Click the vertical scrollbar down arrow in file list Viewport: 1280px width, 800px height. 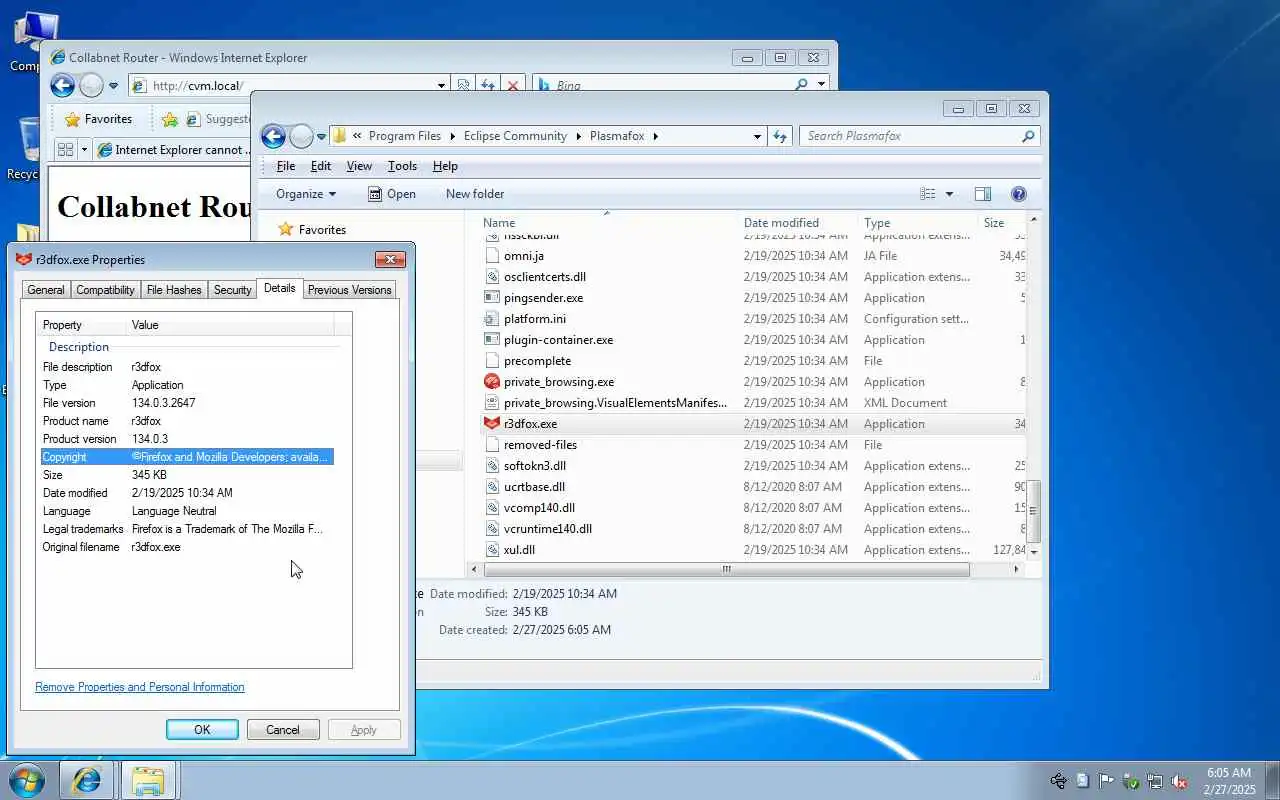pyautogui.click(x=1034, y=552)
